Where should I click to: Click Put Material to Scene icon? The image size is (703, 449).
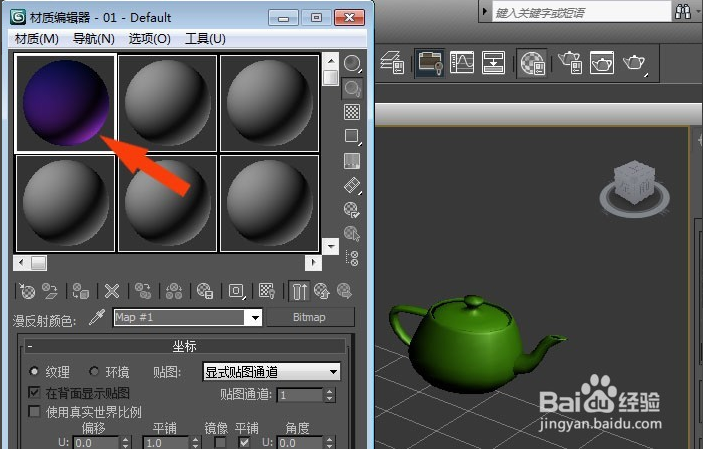click(50, 291)
